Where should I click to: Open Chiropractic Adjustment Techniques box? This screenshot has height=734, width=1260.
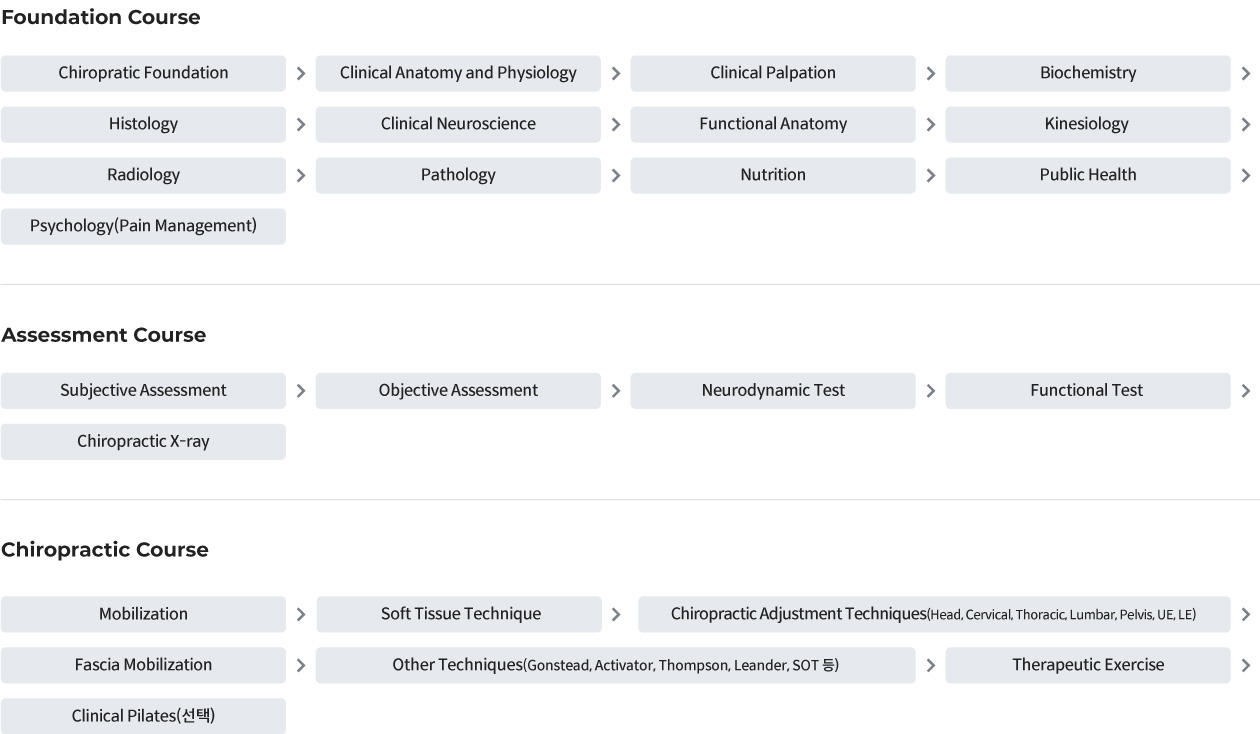pos(934,614)
